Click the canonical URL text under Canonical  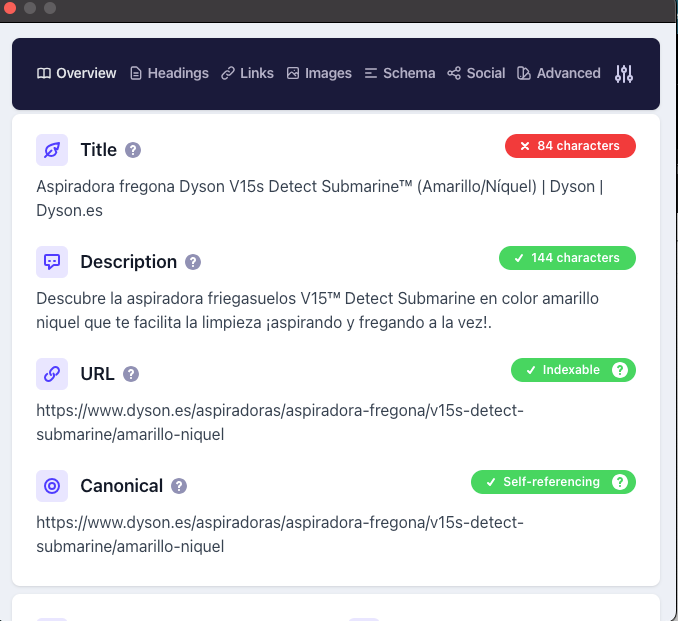click(x=280, y=534)
